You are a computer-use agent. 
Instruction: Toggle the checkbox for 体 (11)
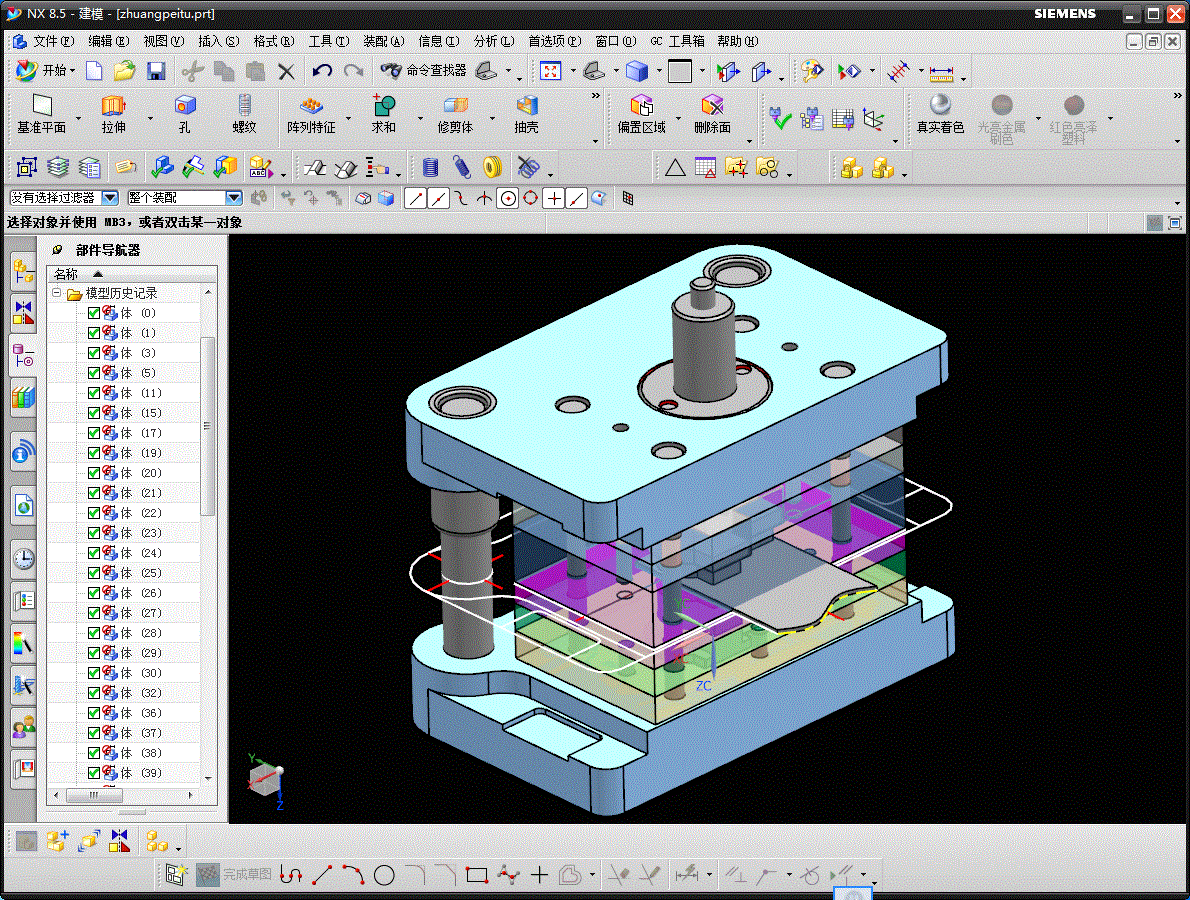94,393
